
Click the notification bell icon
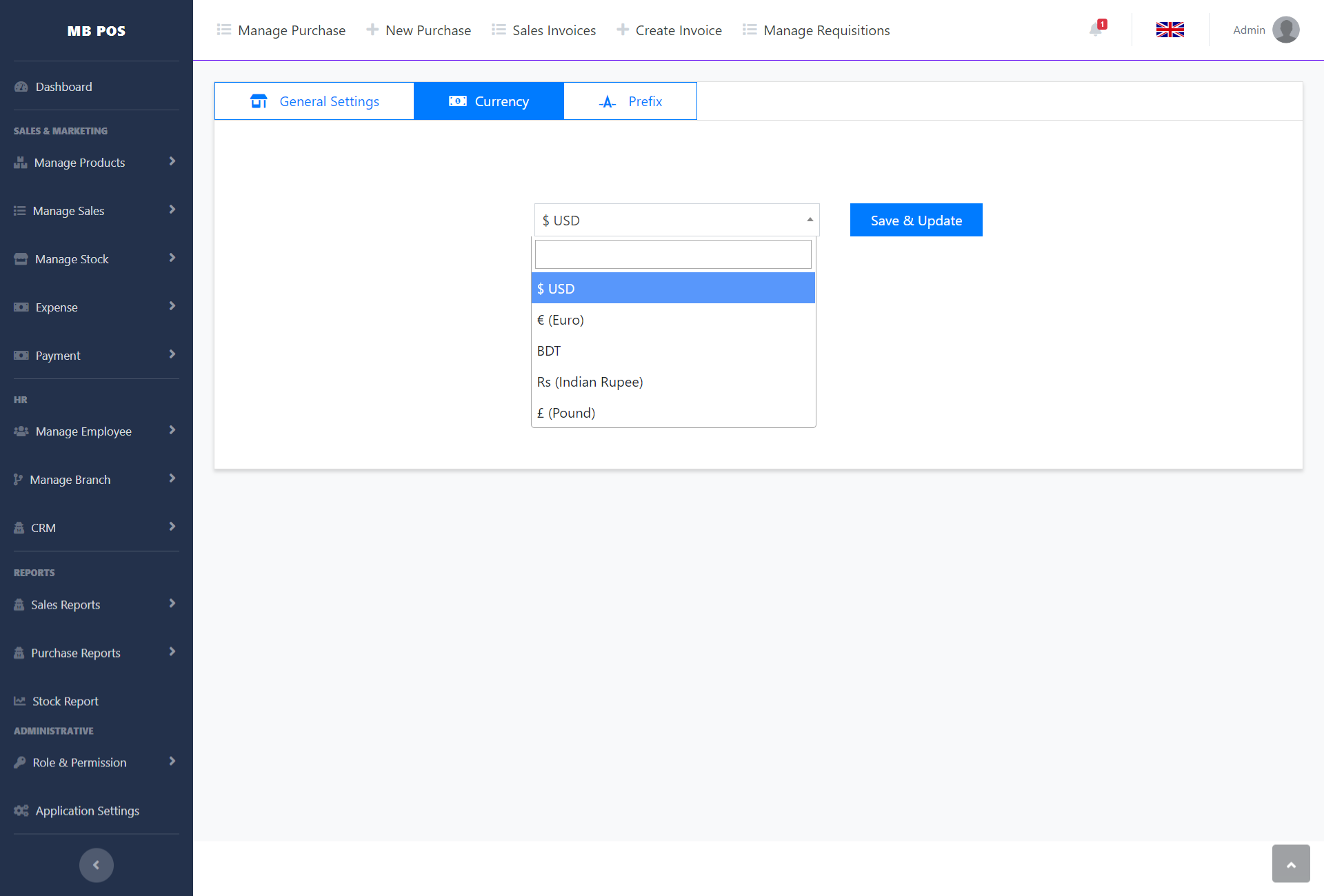(1095, 30)
